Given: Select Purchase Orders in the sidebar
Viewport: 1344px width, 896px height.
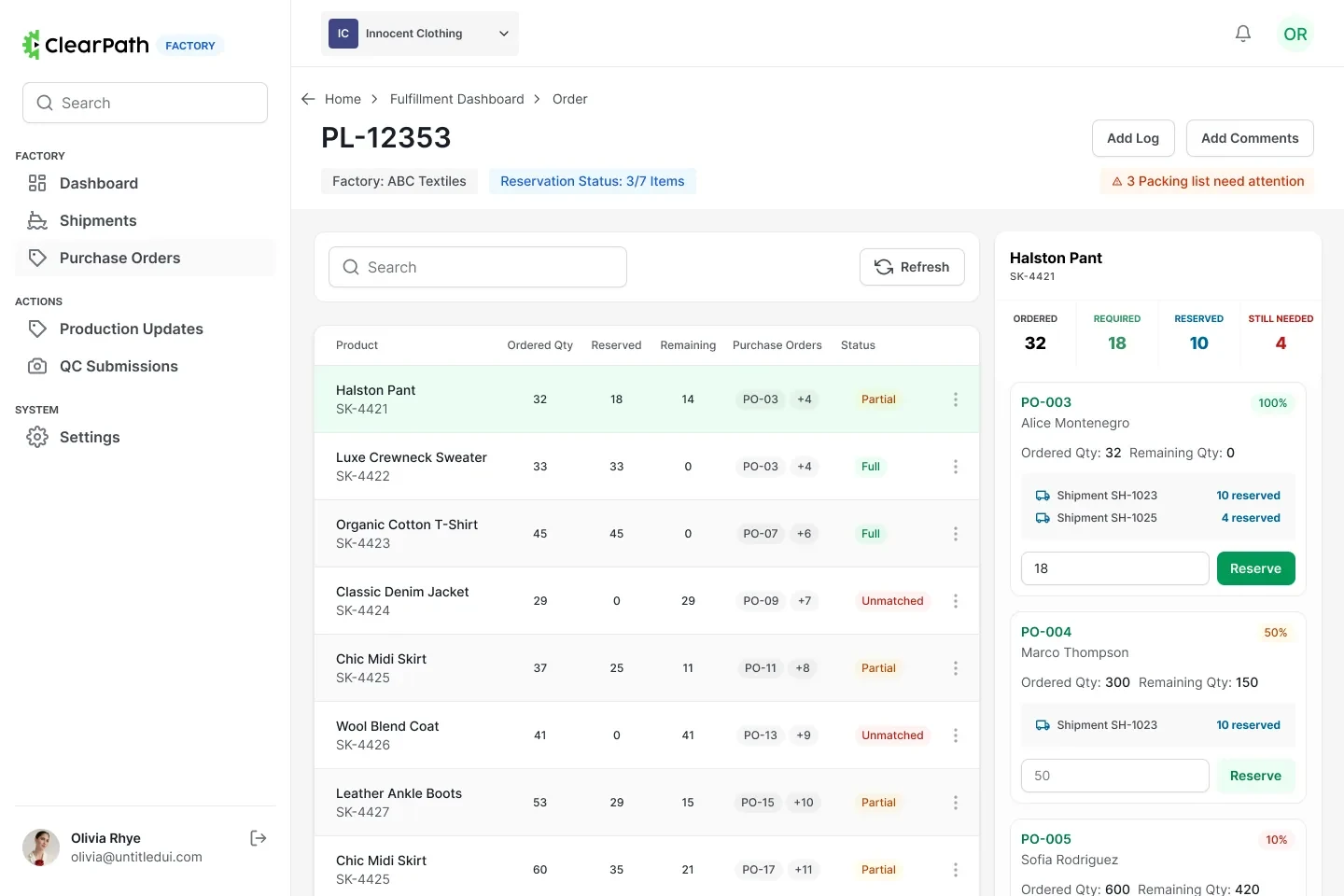Looking at the screenshot, I should (x=145, y=258).
